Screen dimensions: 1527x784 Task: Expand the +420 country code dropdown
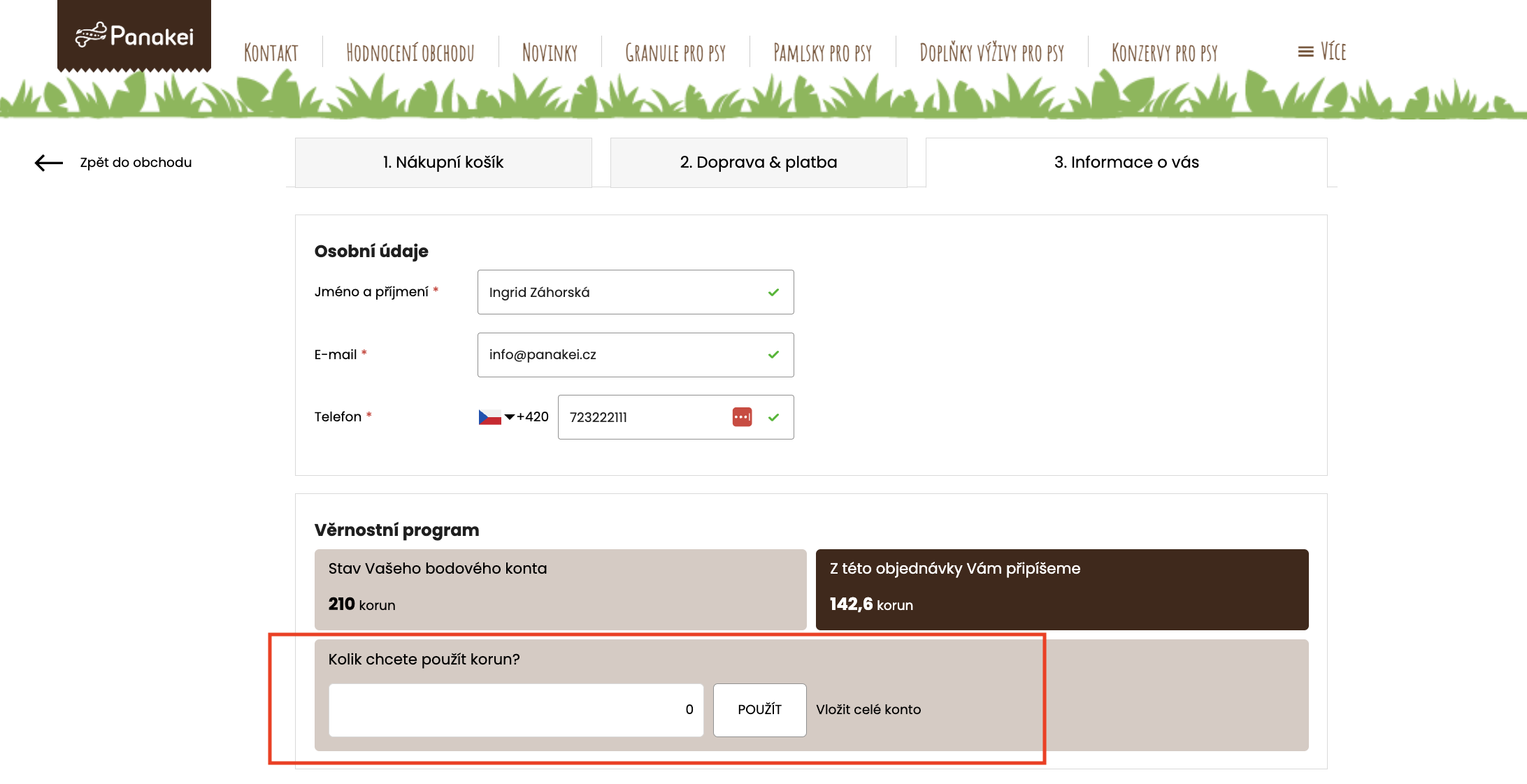click(510, 417)
